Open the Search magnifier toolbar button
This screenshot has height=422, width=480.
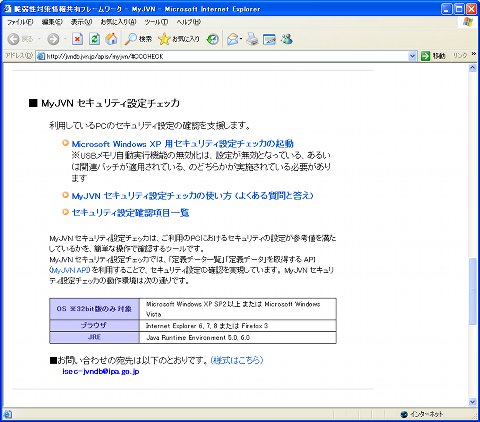138,39
